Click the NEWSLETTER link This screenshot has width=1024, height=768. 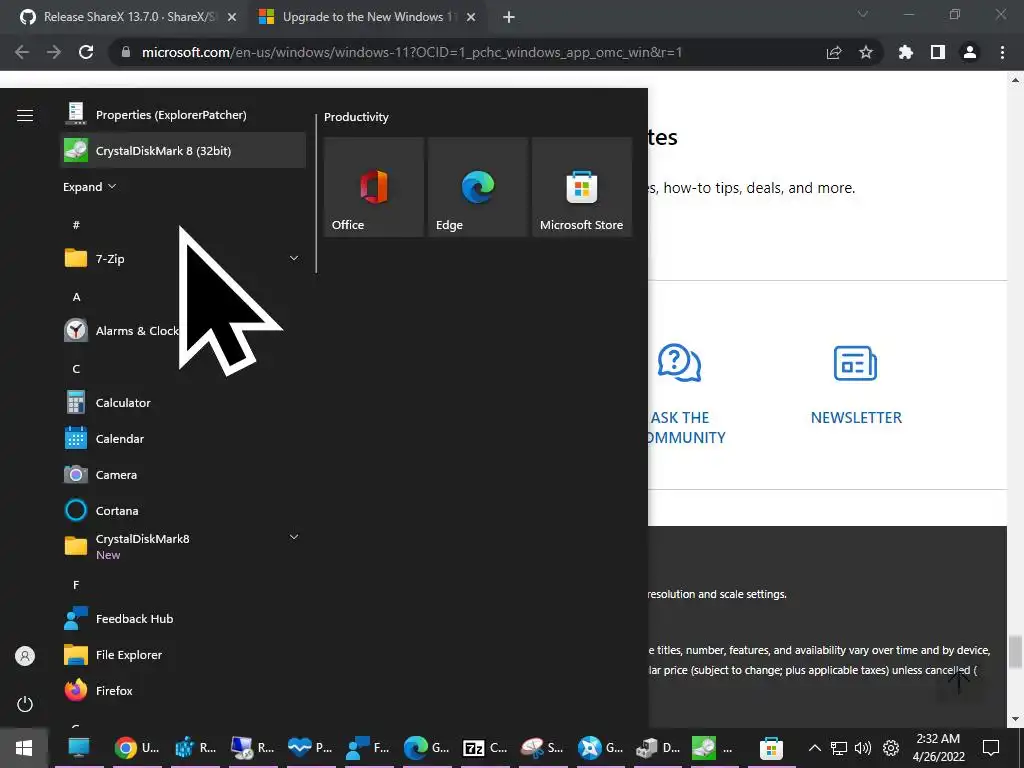tap(856, 417)
